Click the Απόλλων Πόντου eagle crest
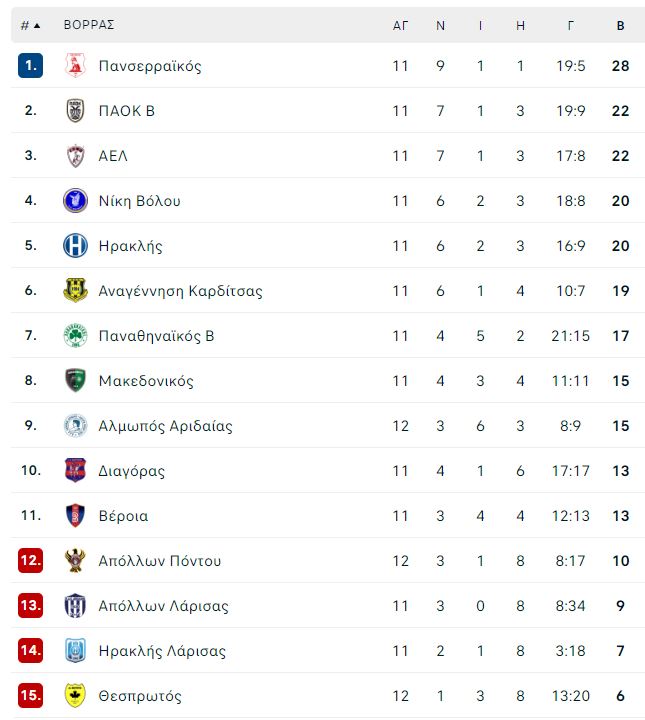Image resolution: width=645 pixels, height=720 pixels. (75, 561)
